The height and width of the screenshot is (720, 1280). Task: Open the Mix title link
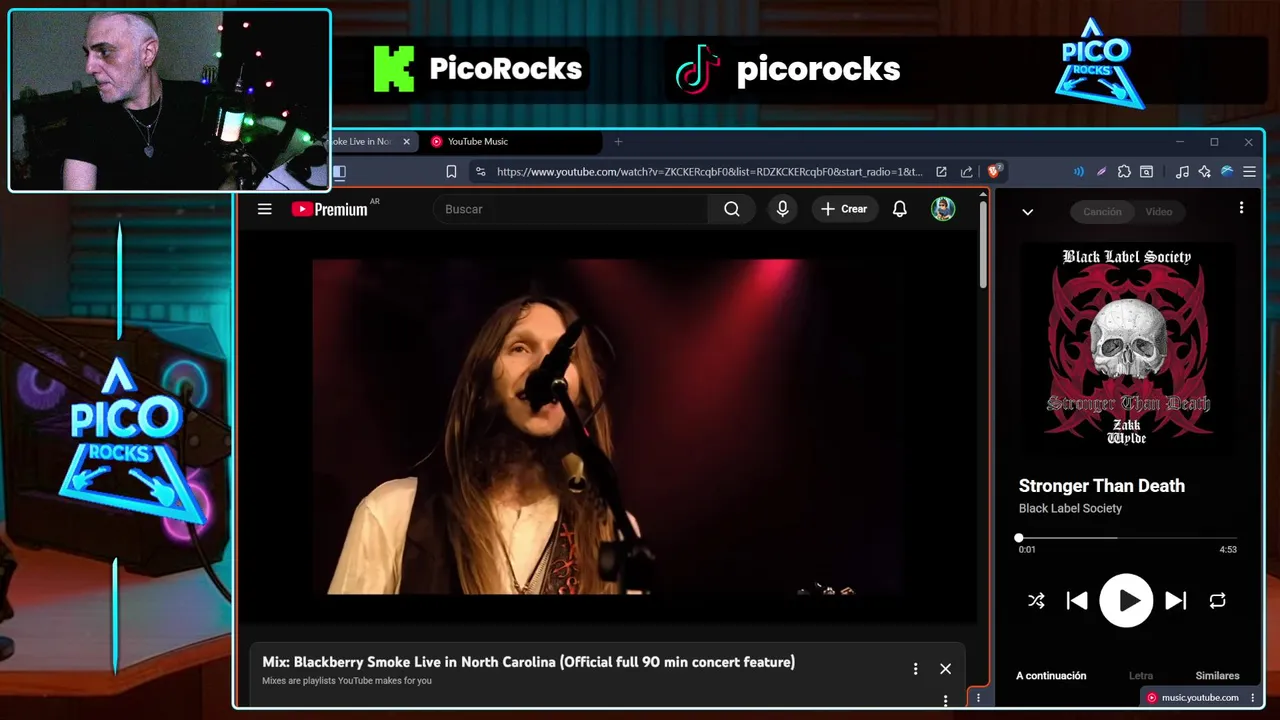click(x=528, y=662)
